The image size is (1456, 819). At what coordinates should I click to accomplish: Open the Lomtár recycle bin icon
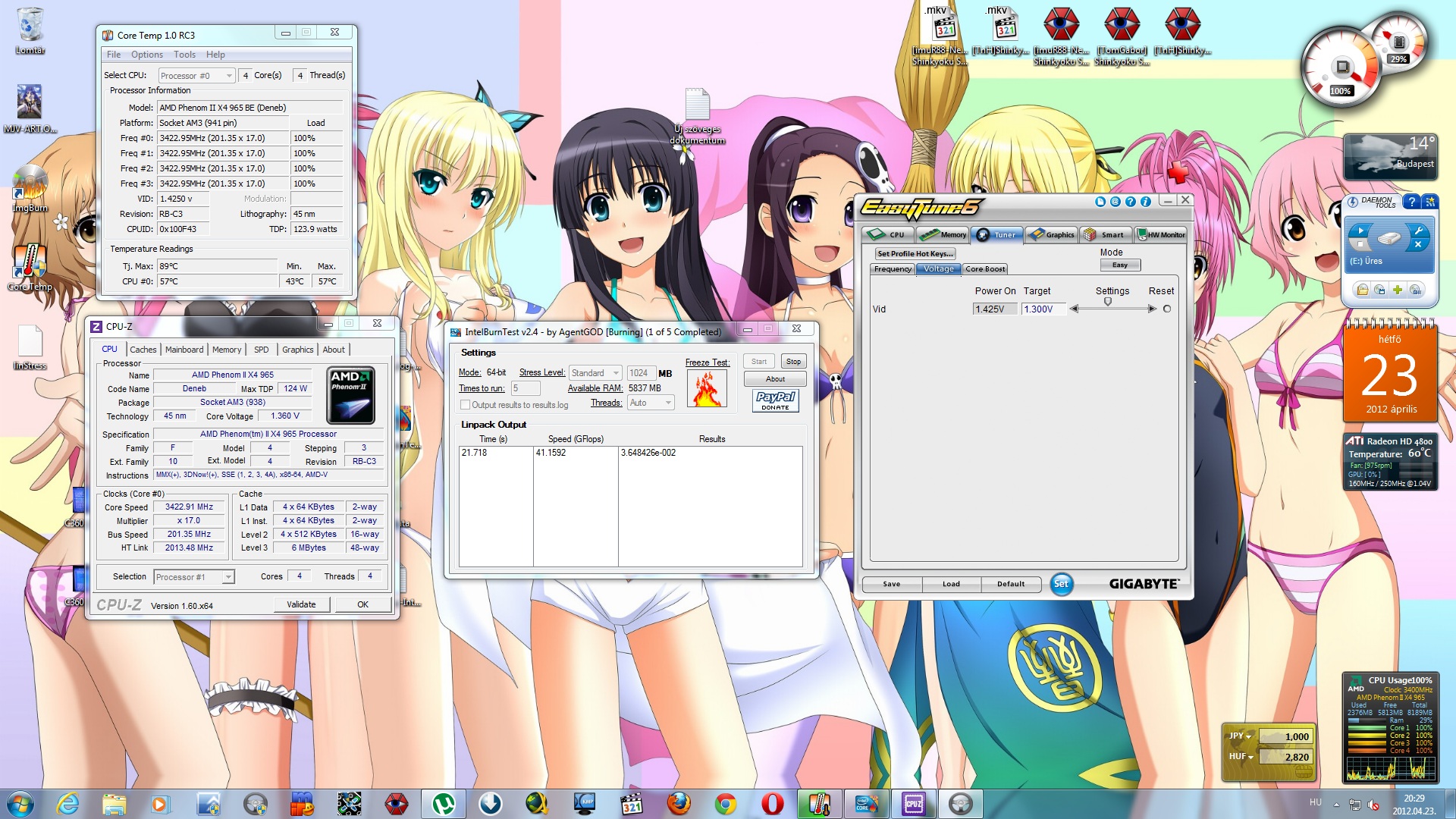click(30, 30)
